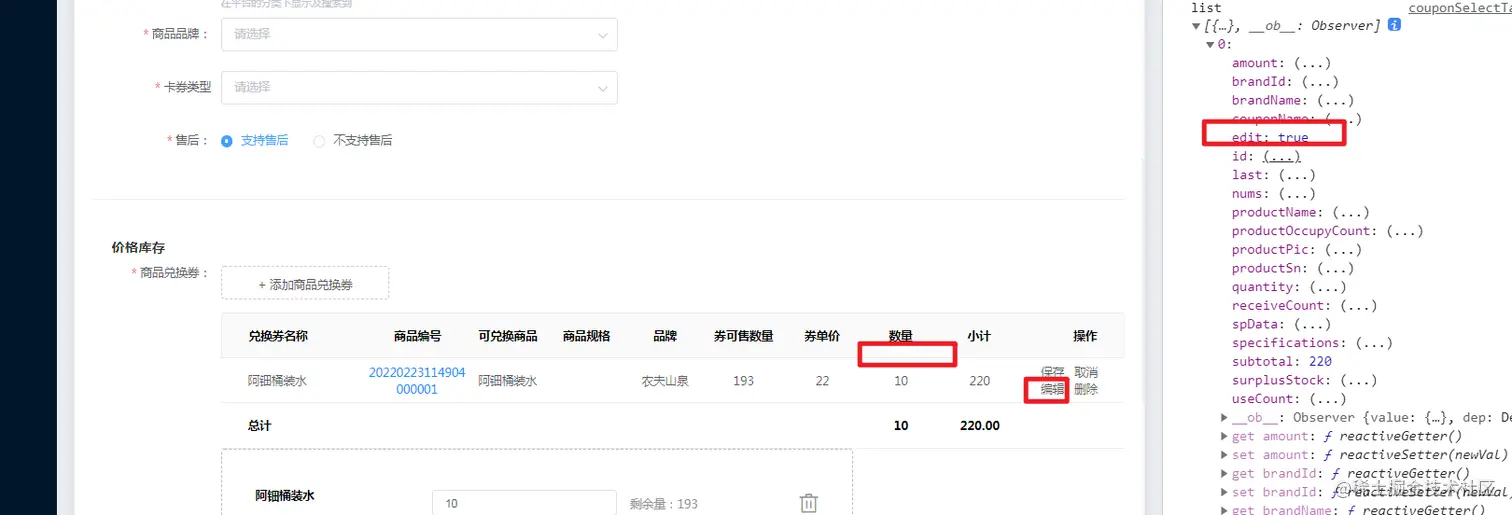1512x515 pixels.
Task: Click 商品编号 column header
Action: click(417, 336)
